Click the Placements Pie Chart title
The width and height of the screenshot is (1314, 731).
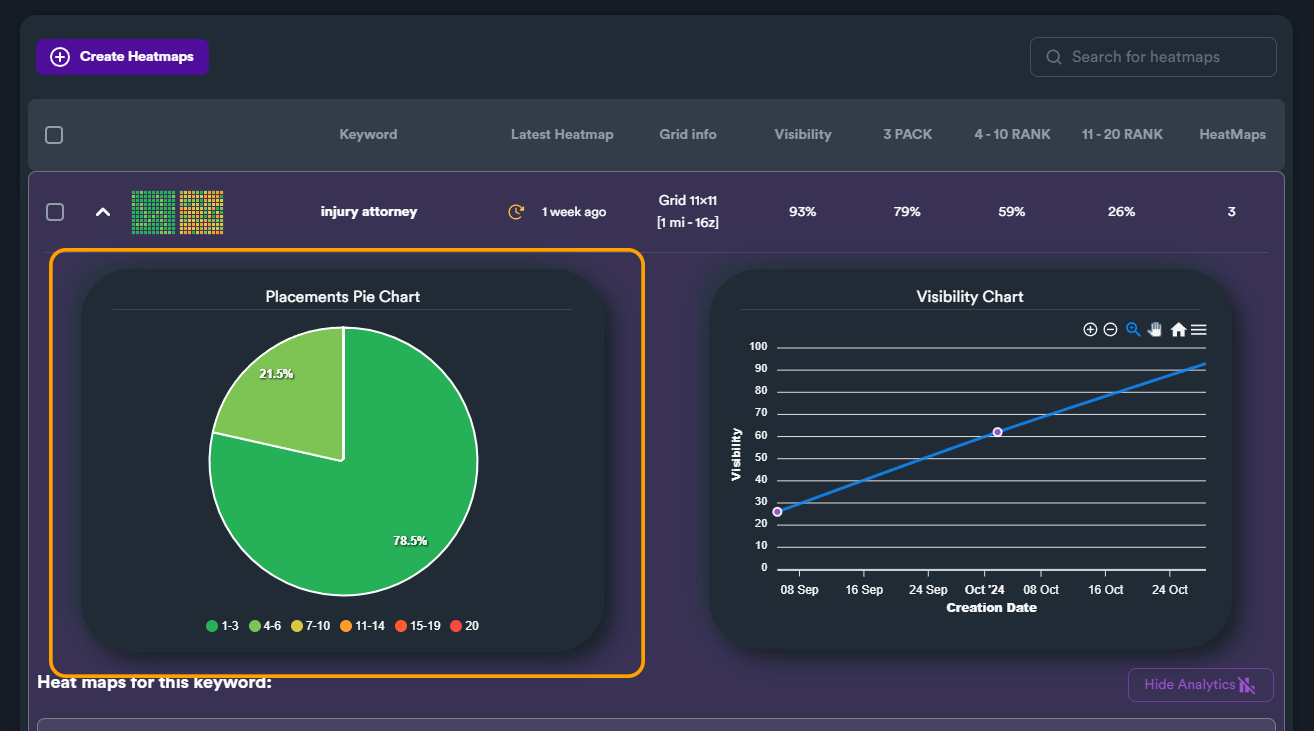coord(343,297)
